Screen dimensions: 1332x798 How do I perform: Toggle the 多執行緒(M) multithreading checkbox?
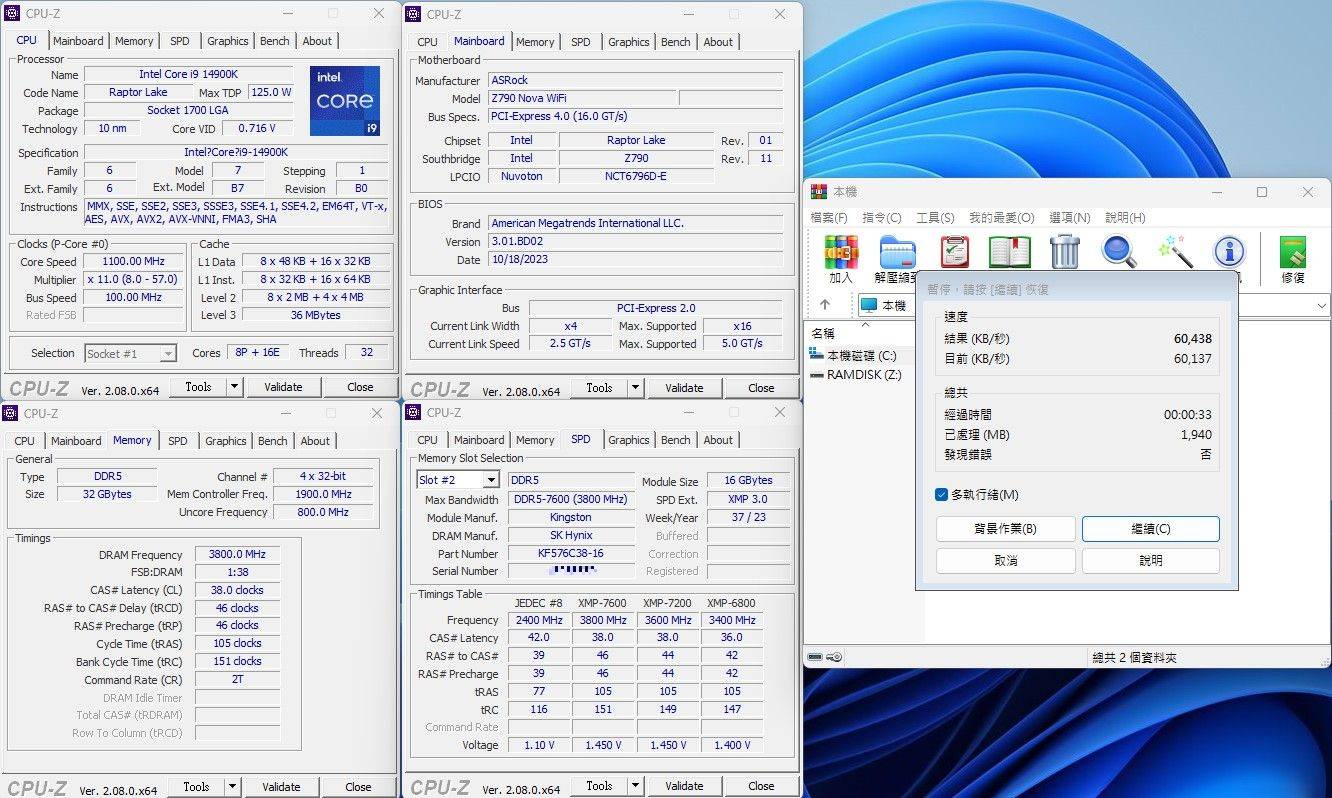941,495
